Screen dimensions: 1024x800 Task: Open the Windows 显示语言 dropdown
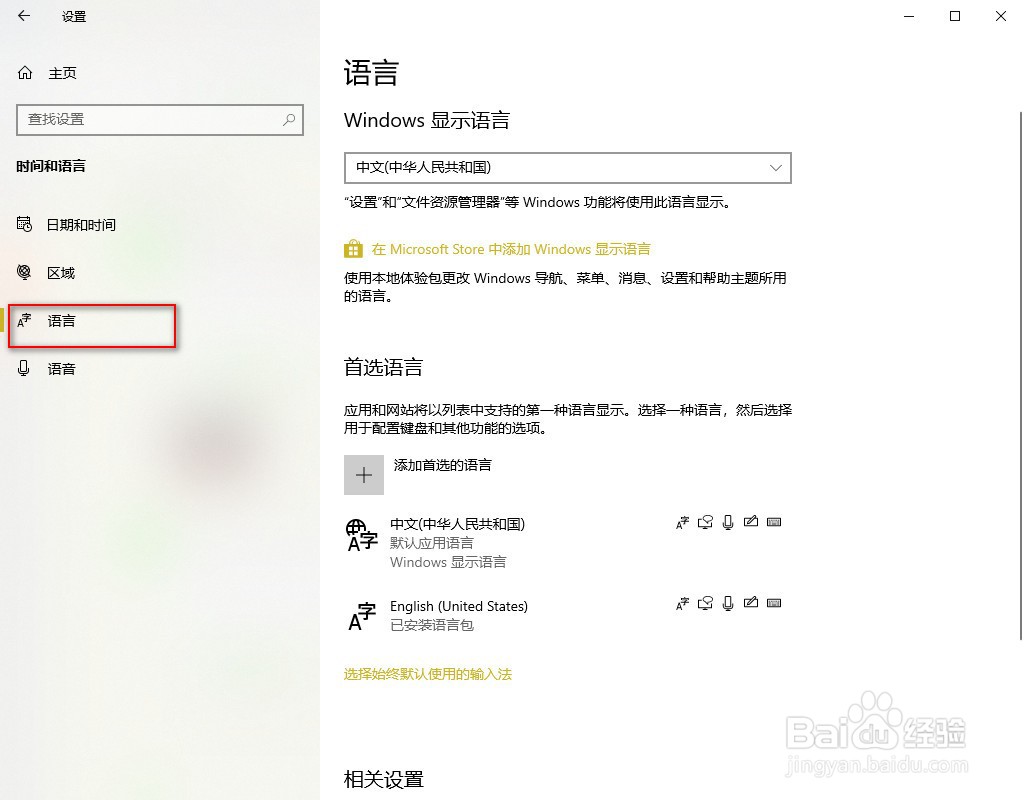click(x=568, y=168)
